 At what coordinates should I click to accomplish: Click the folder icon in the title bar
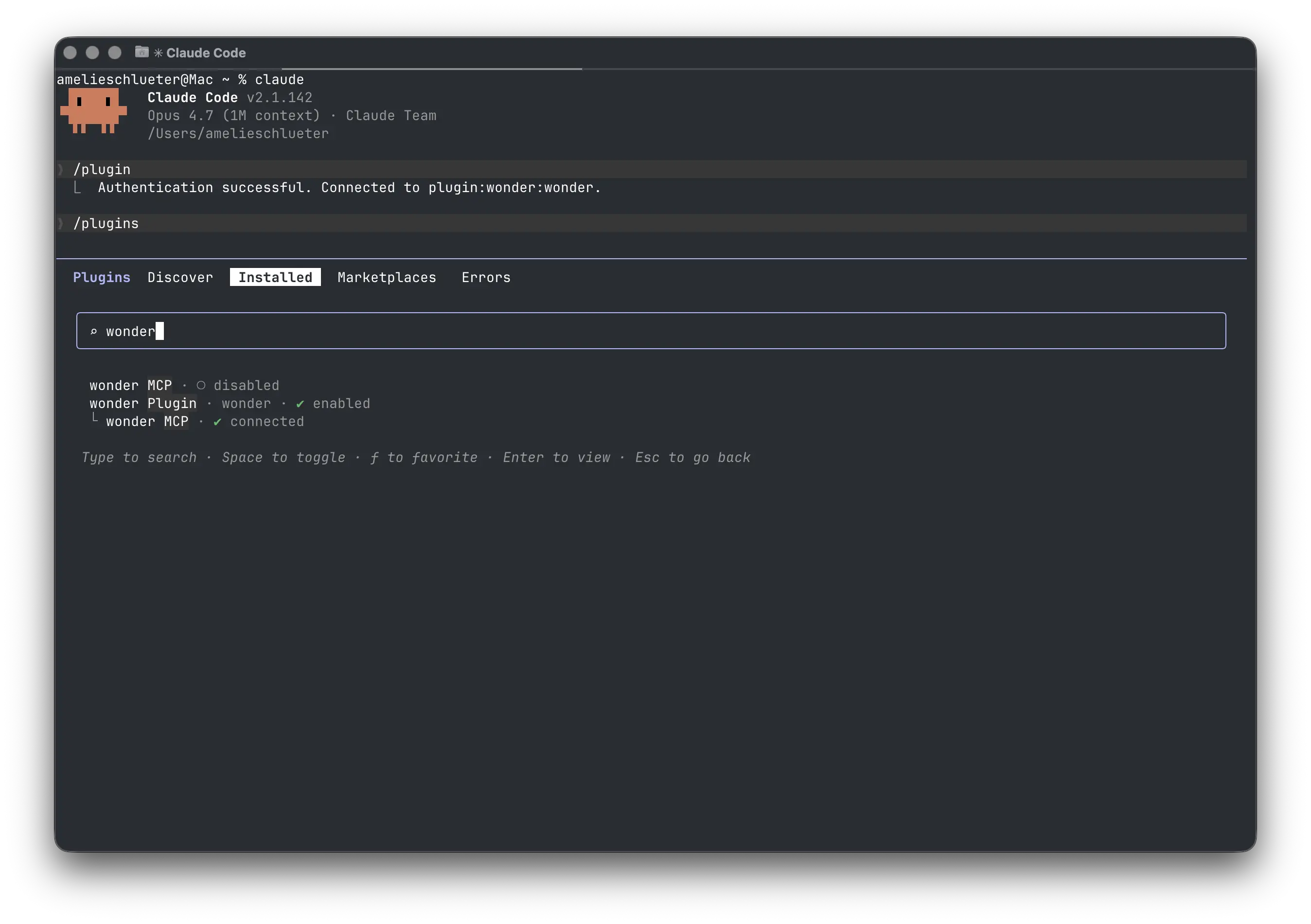point(142,53)
